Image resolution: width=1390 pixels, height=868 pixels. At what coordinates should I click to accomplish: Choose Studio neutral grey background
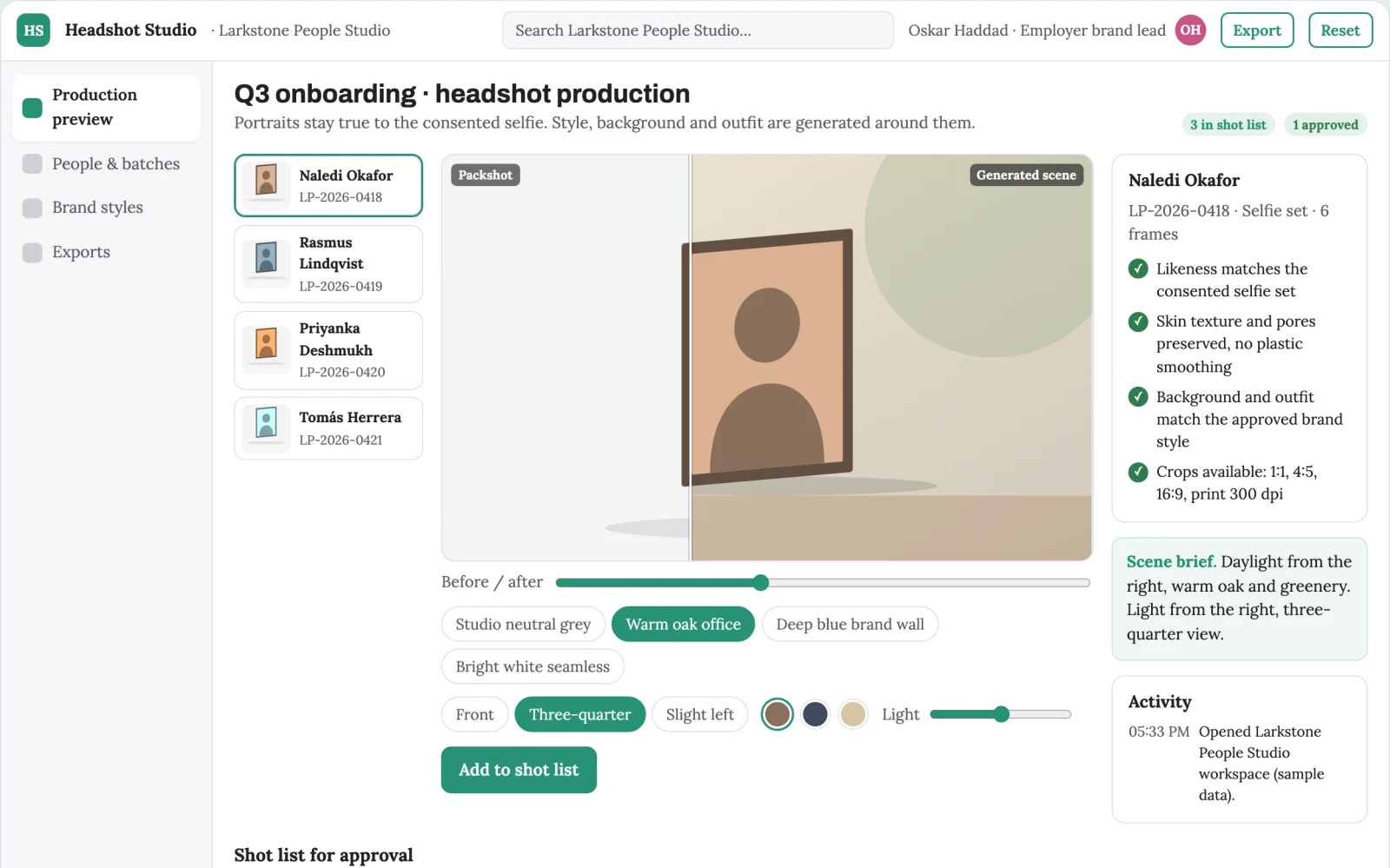click(523, 624)
